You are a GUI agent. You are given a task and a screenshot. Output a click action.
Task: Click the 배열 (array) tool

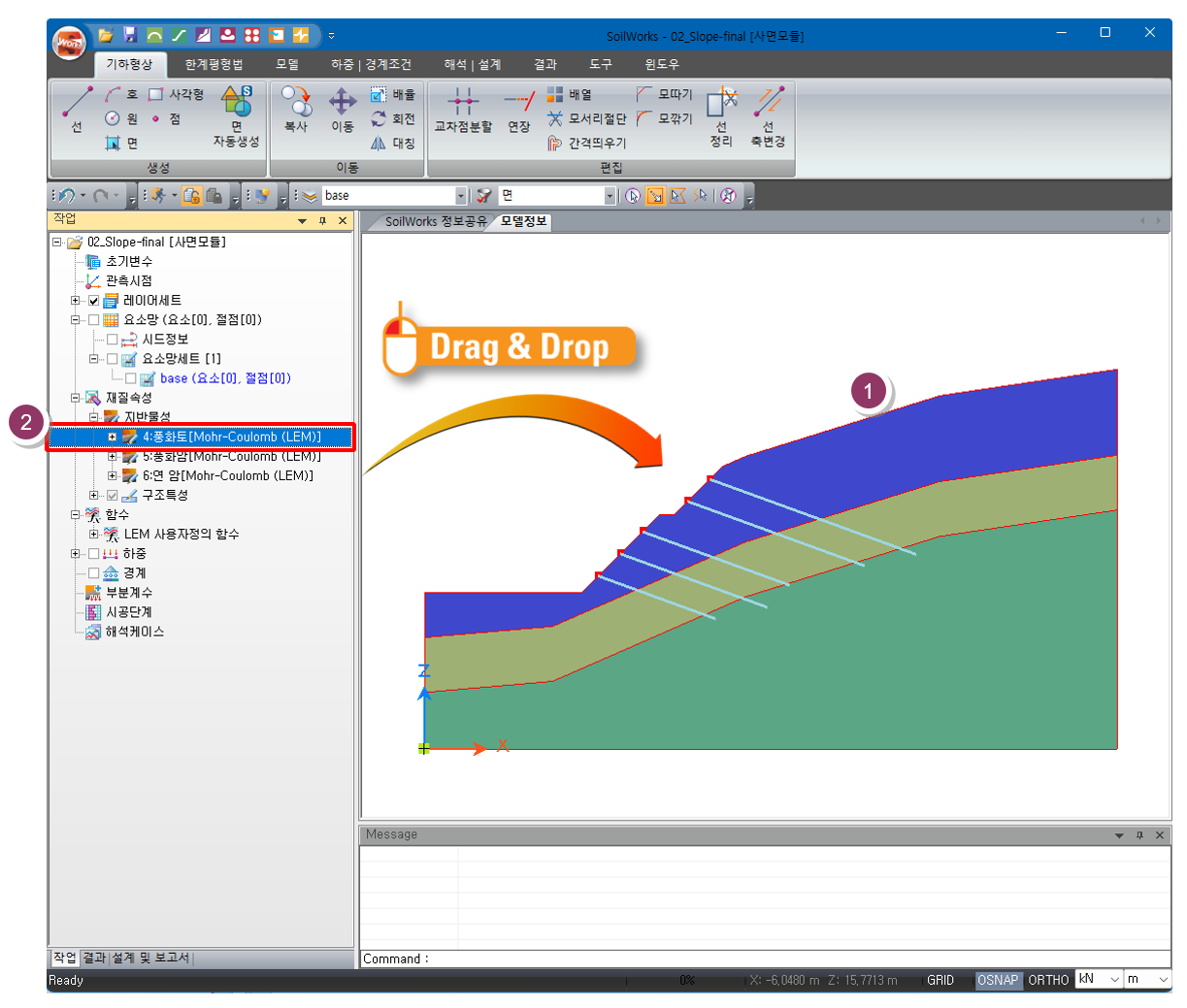tap(570, 94)
